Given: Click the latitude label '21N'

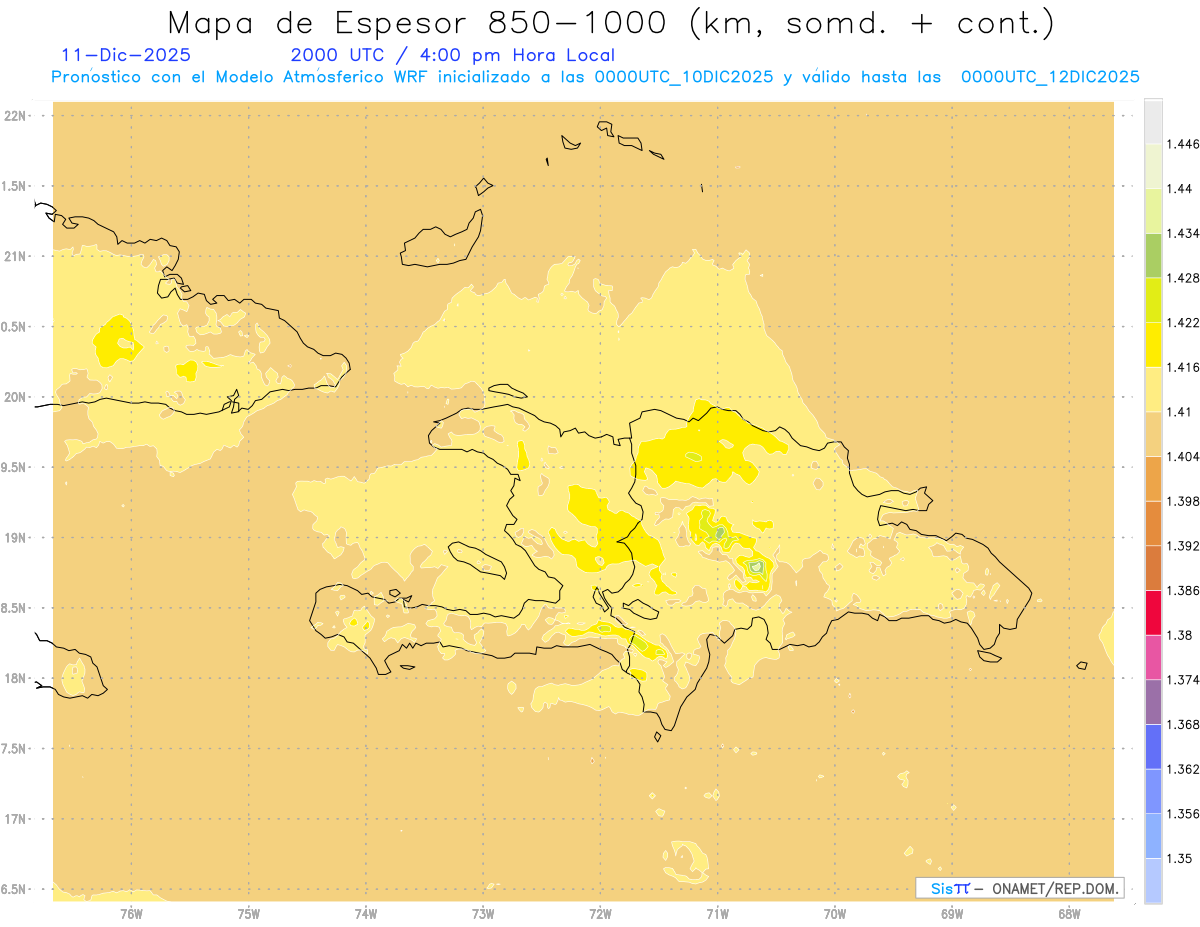Looking at the screenshot, I should click(x=14, y=256).
